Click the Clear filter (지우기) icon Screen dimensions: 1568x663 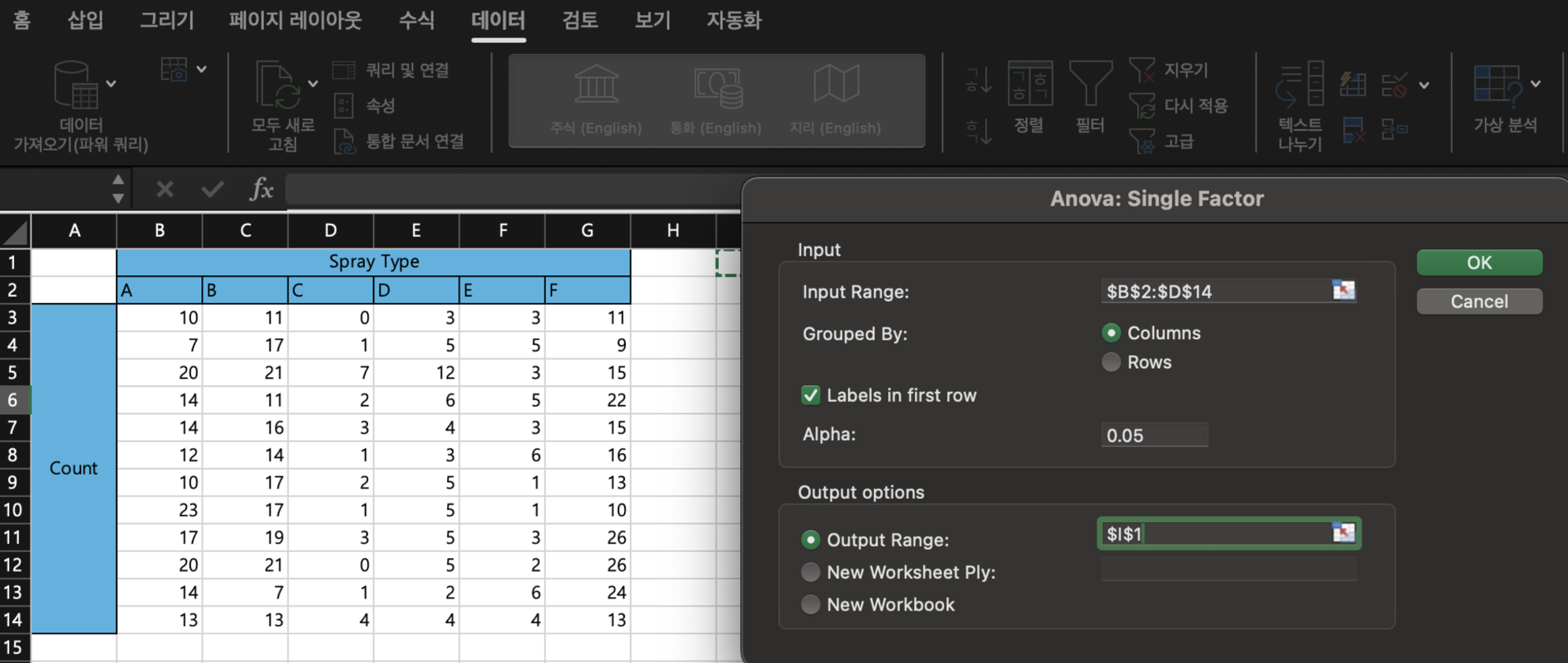(x=1142, y=70)
